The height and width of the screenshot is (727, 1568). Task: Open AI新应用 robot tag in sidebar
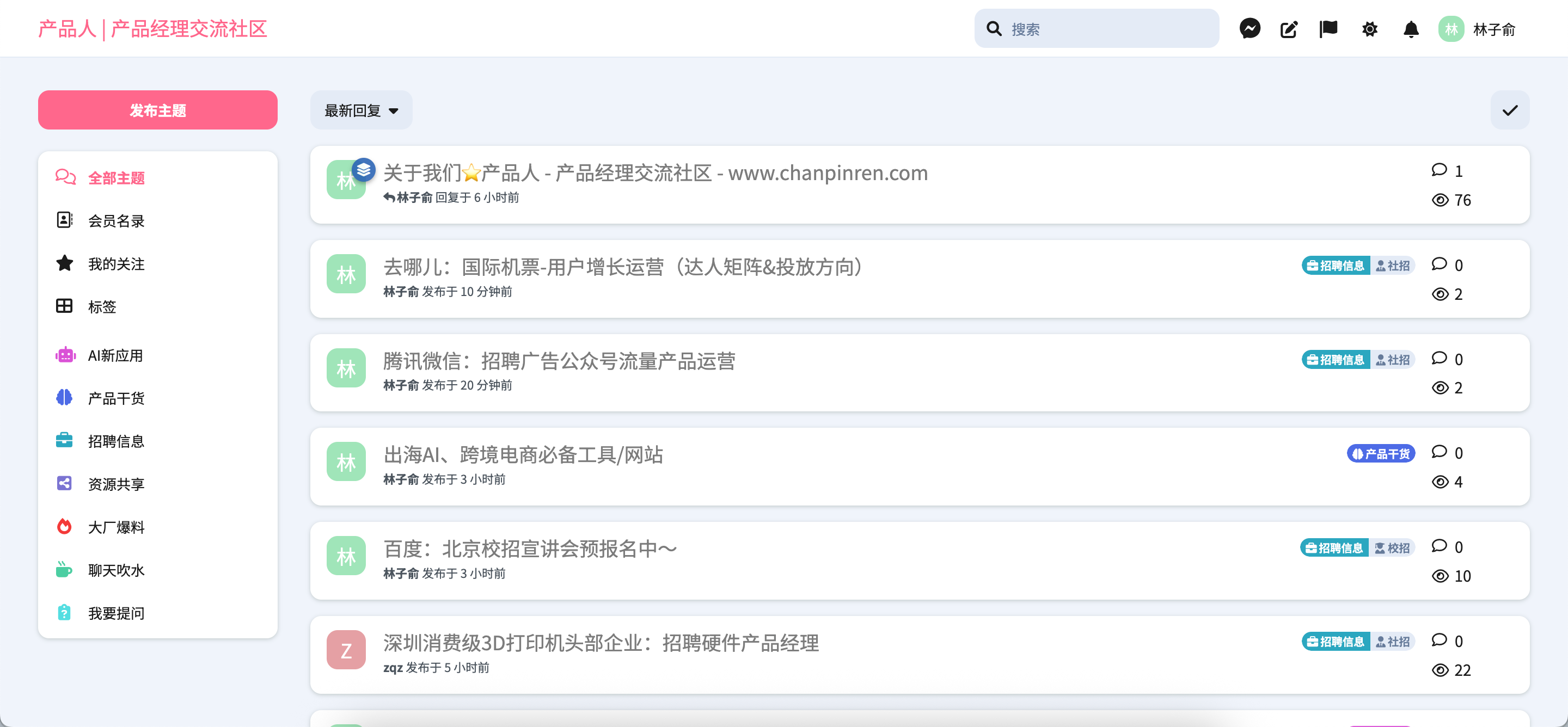click(115, 355)
